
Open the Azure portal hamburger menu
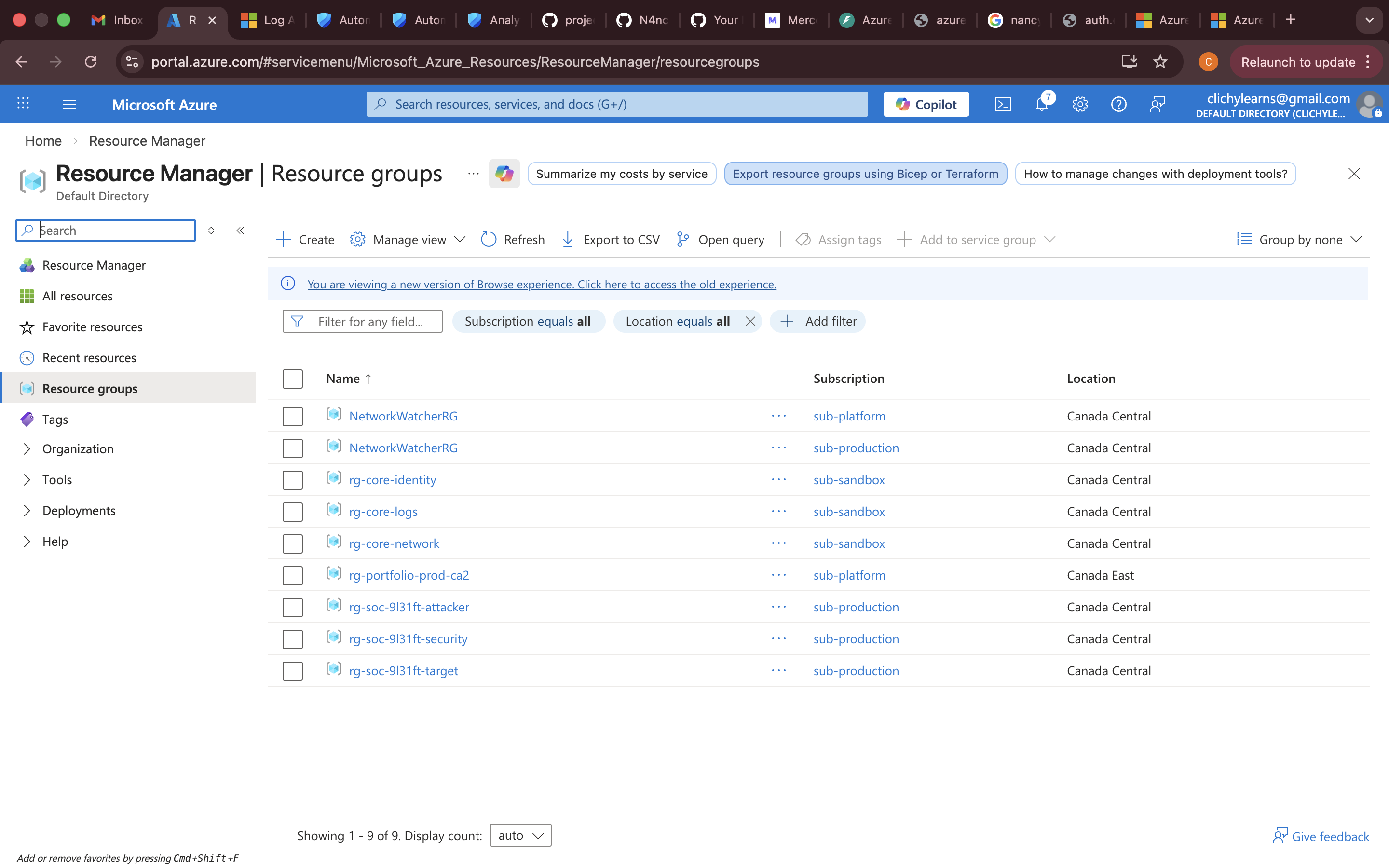[x=69, y=105]
